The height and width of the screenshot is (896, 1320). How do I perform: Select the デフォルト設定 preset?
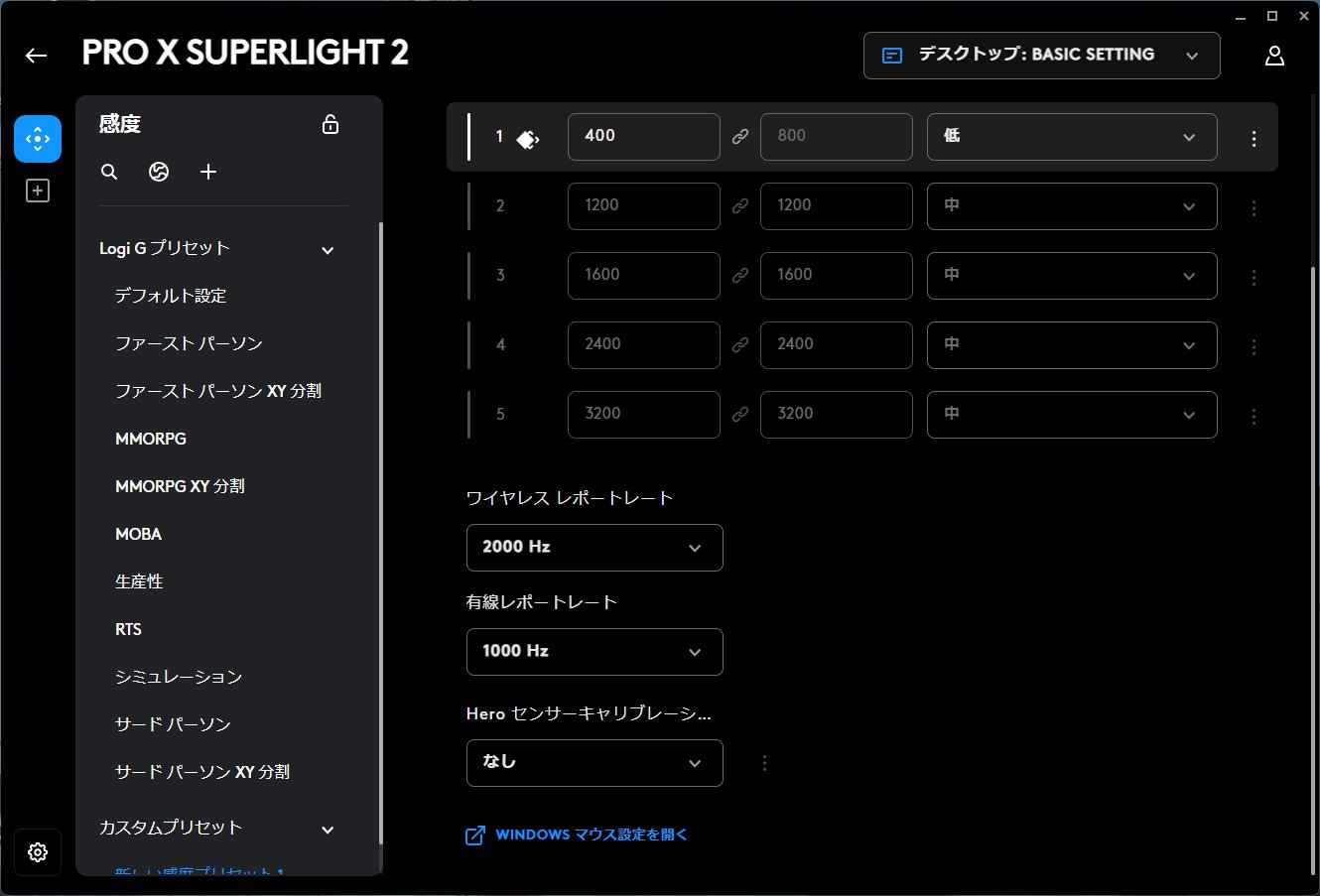tap(171, 296)
